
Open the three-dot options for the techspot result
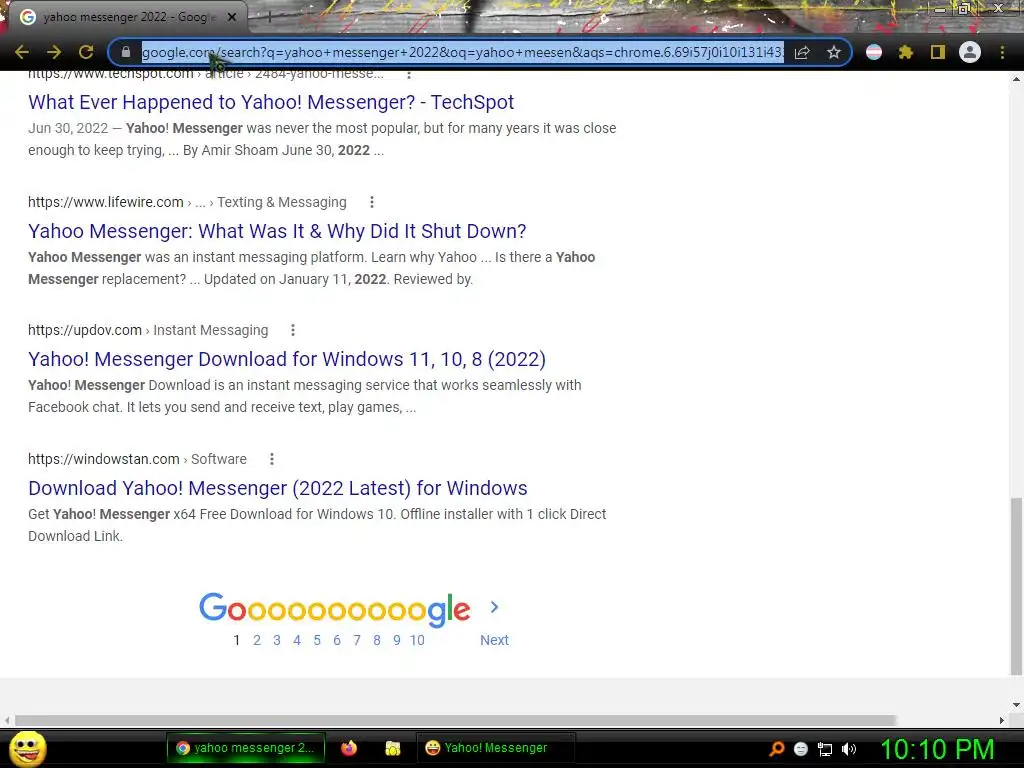pyautogui.click(x=409, y=74)
